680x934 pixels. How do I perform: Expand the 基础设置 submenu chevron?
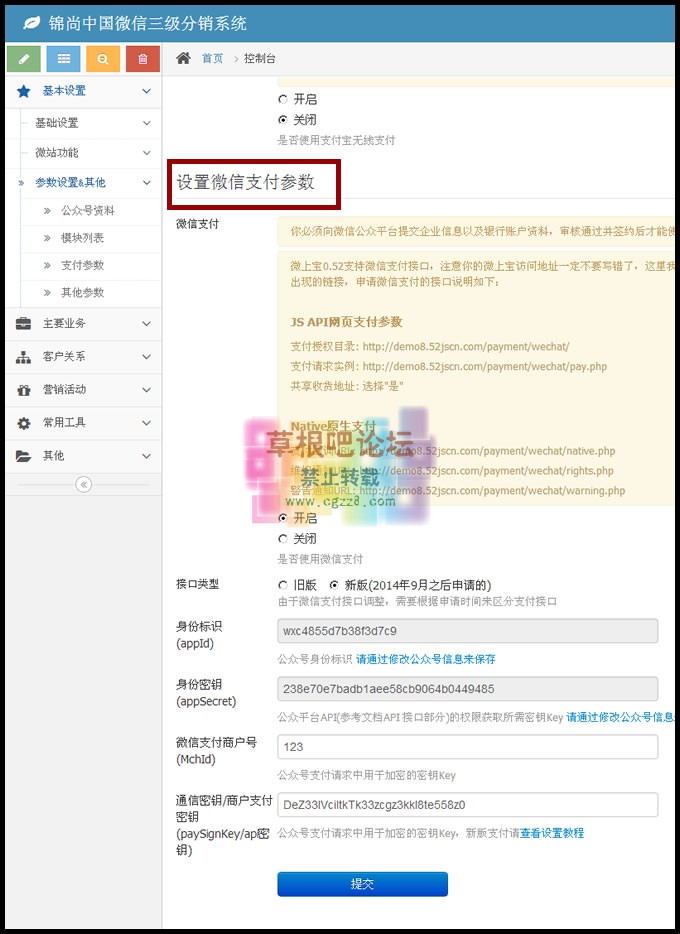click(x=146, y=123)
